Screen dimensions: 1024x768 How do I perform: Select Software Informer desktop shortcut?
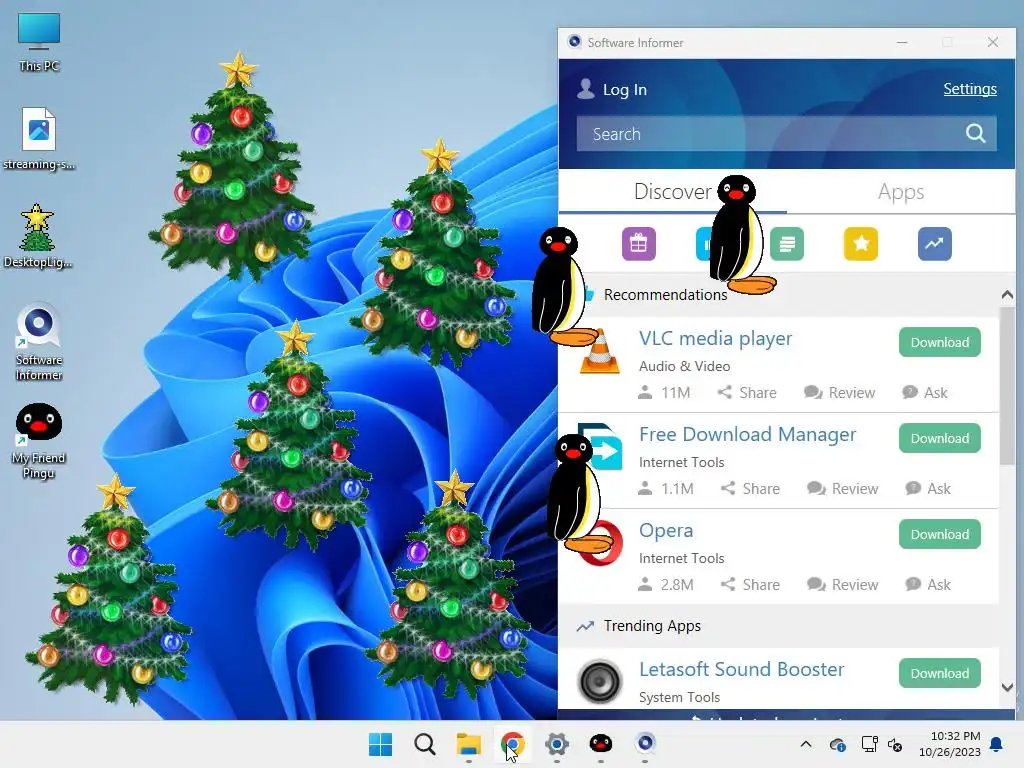[x=39, y=342]
